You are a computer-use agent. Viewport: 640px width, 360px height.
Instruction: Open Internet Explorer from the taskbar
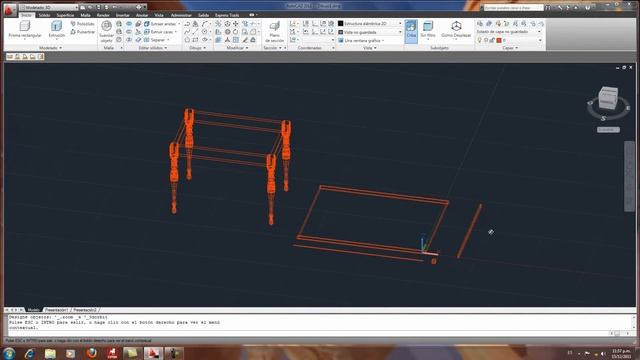tap(29, 353)
